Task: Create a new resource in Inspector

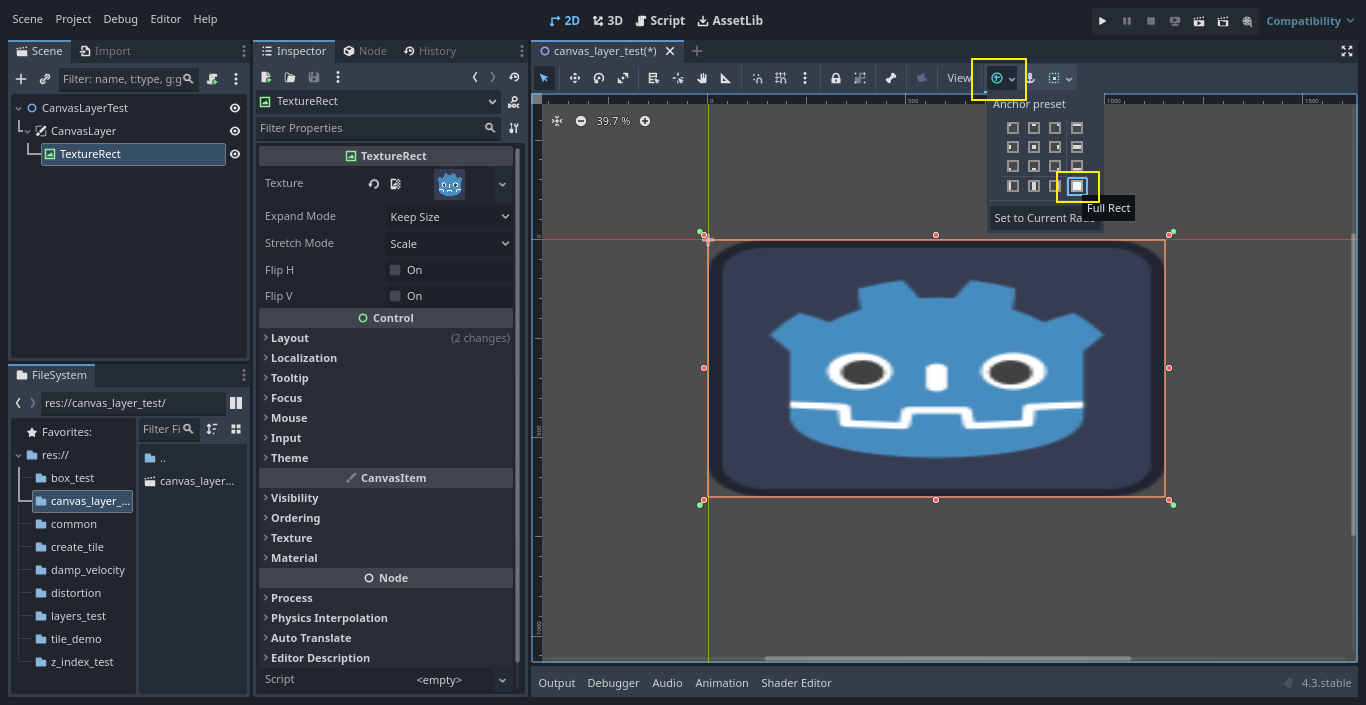Action: [266, 77]
